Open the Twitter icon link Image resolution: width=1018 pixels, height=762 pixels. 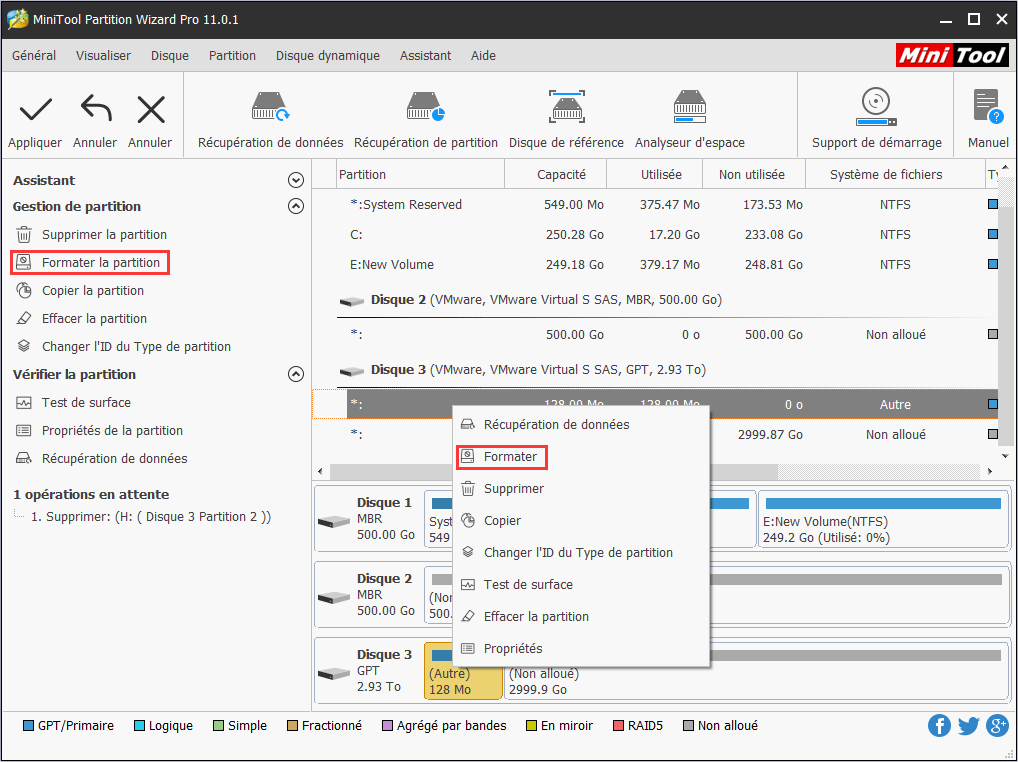click(968, 726)
